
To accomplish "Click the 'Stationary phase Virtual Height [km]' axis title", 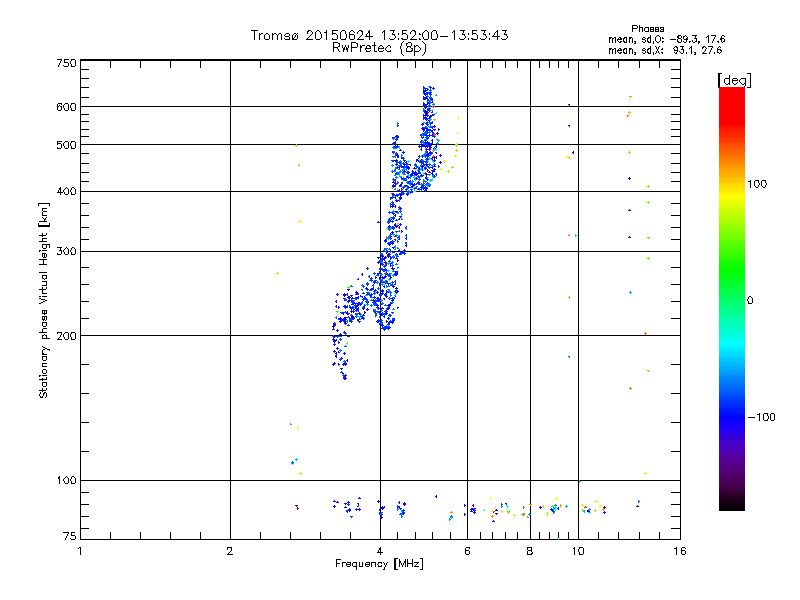I will tap(44, 300).
